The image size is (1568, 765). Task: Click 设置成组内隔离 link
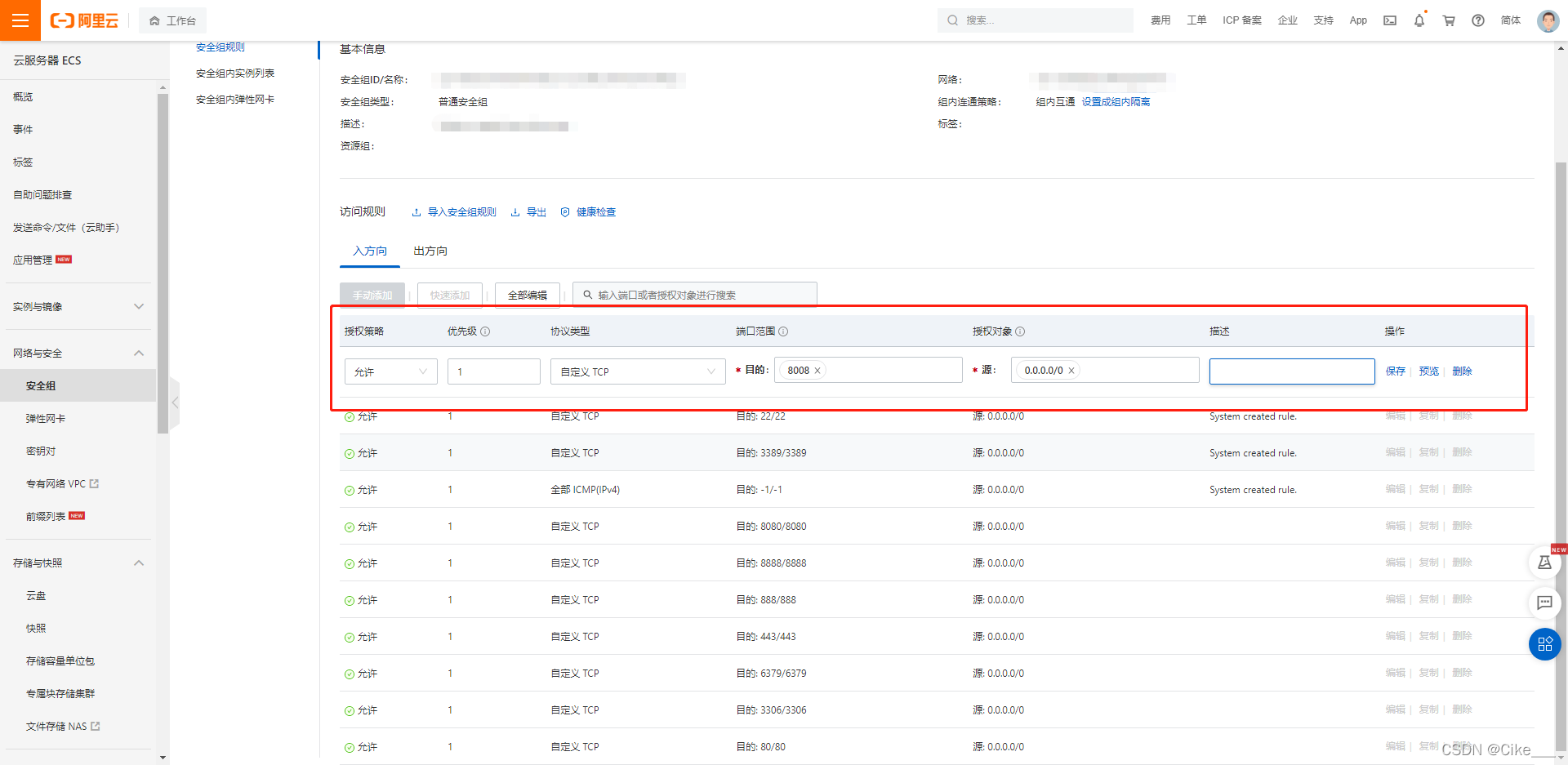point(1116,102)
